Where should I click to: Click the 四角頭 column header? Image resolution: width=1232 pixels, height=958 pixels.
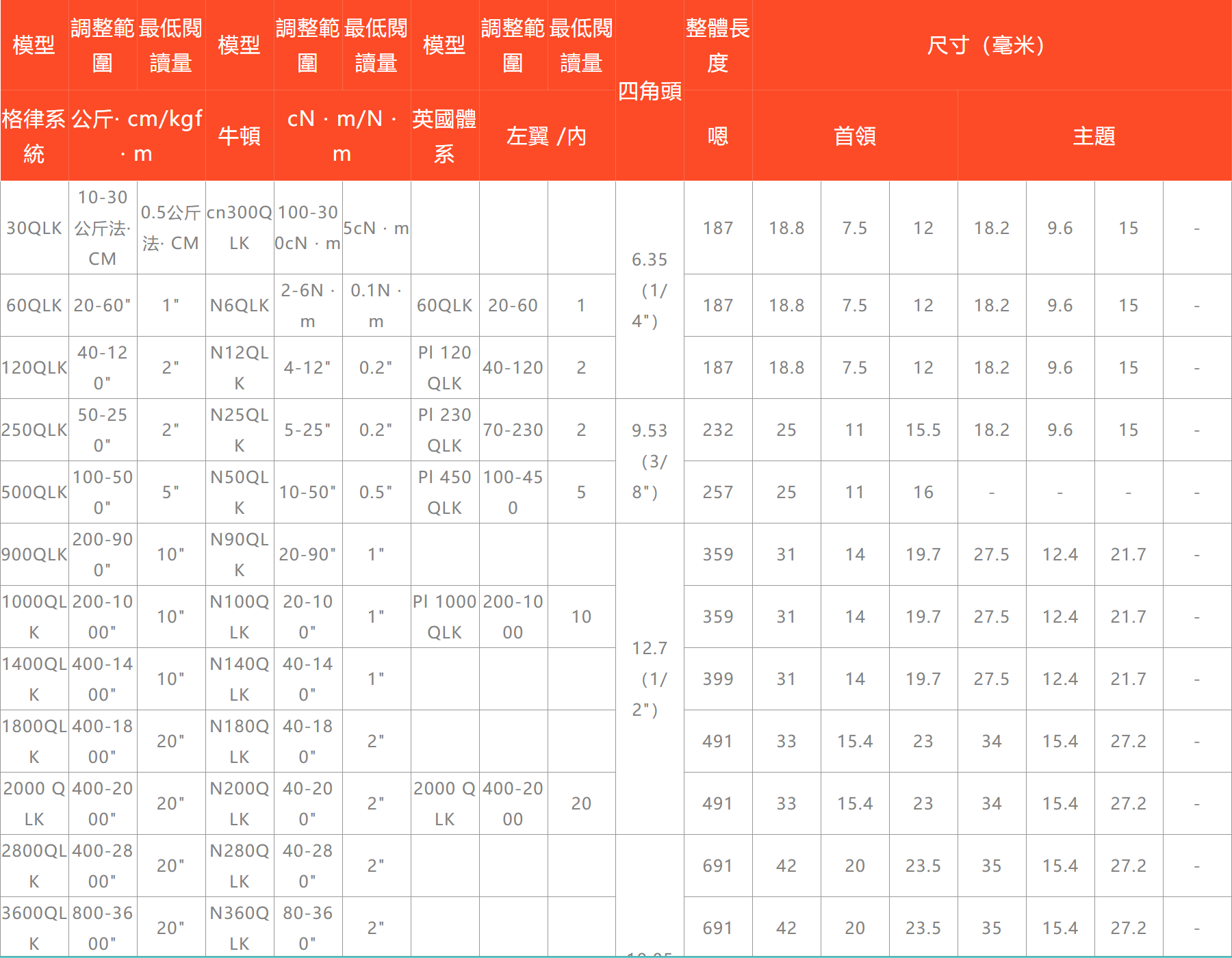(650, 90)
